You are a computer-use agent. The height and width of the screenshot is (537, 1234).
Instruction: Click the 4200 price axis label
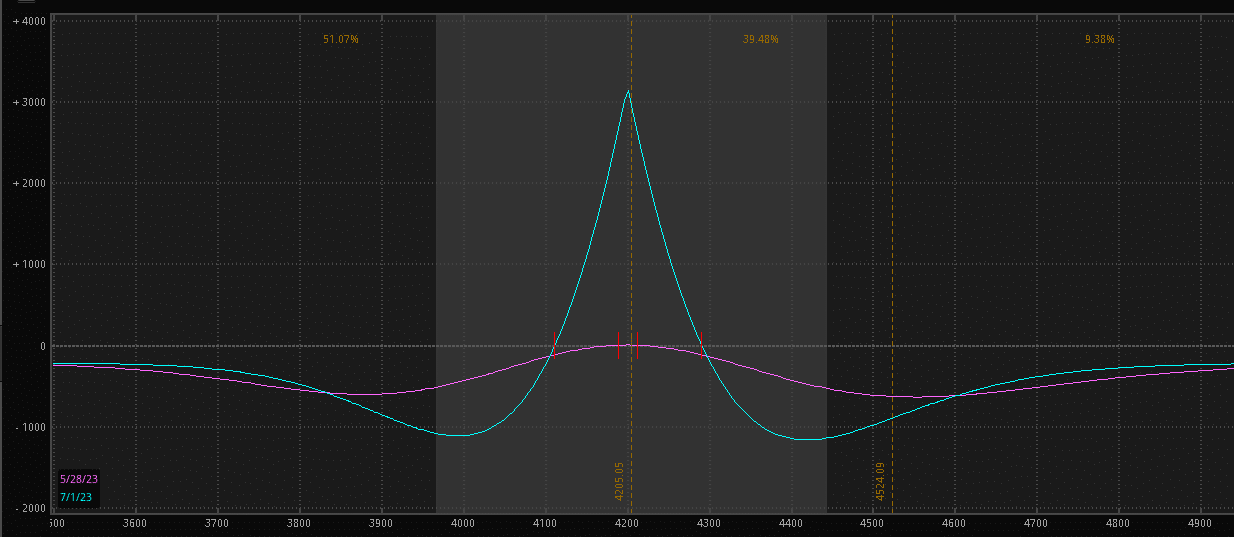click(627, 522)
